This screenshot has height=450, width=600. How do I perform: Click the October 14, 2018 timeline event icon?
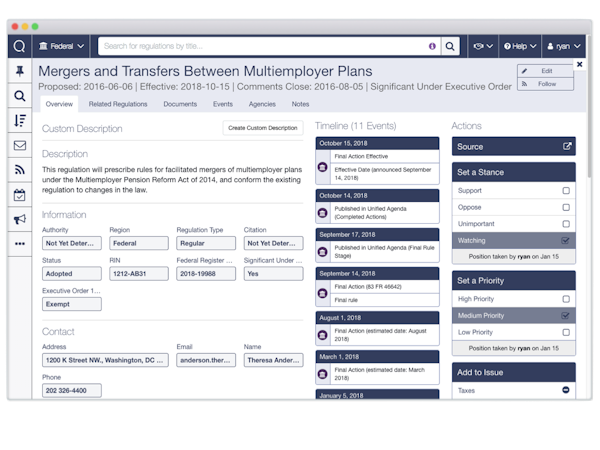(323, 212)
